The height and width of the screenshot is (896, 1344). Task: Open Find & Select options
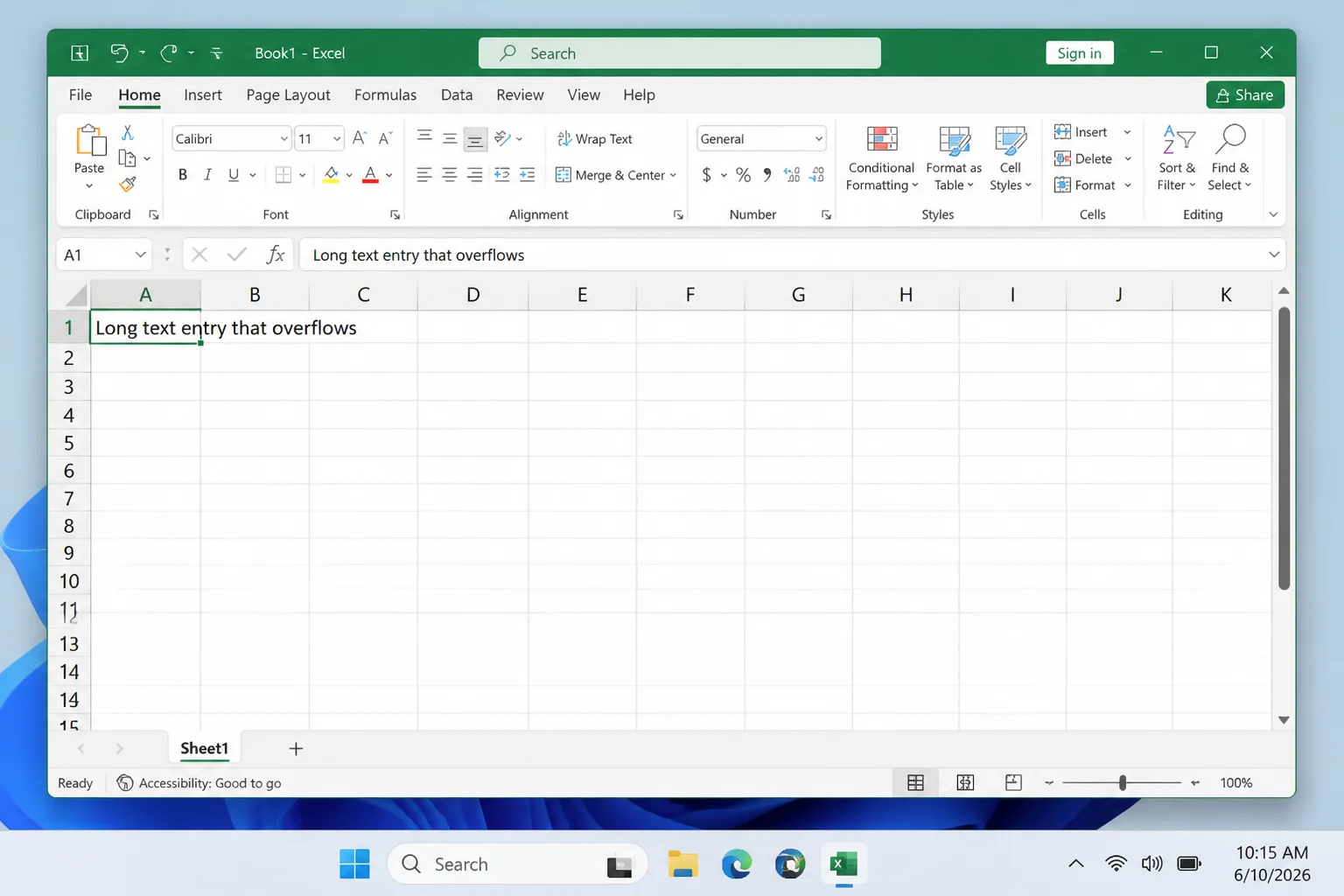pyautogui.click(x=1230, y=158)
